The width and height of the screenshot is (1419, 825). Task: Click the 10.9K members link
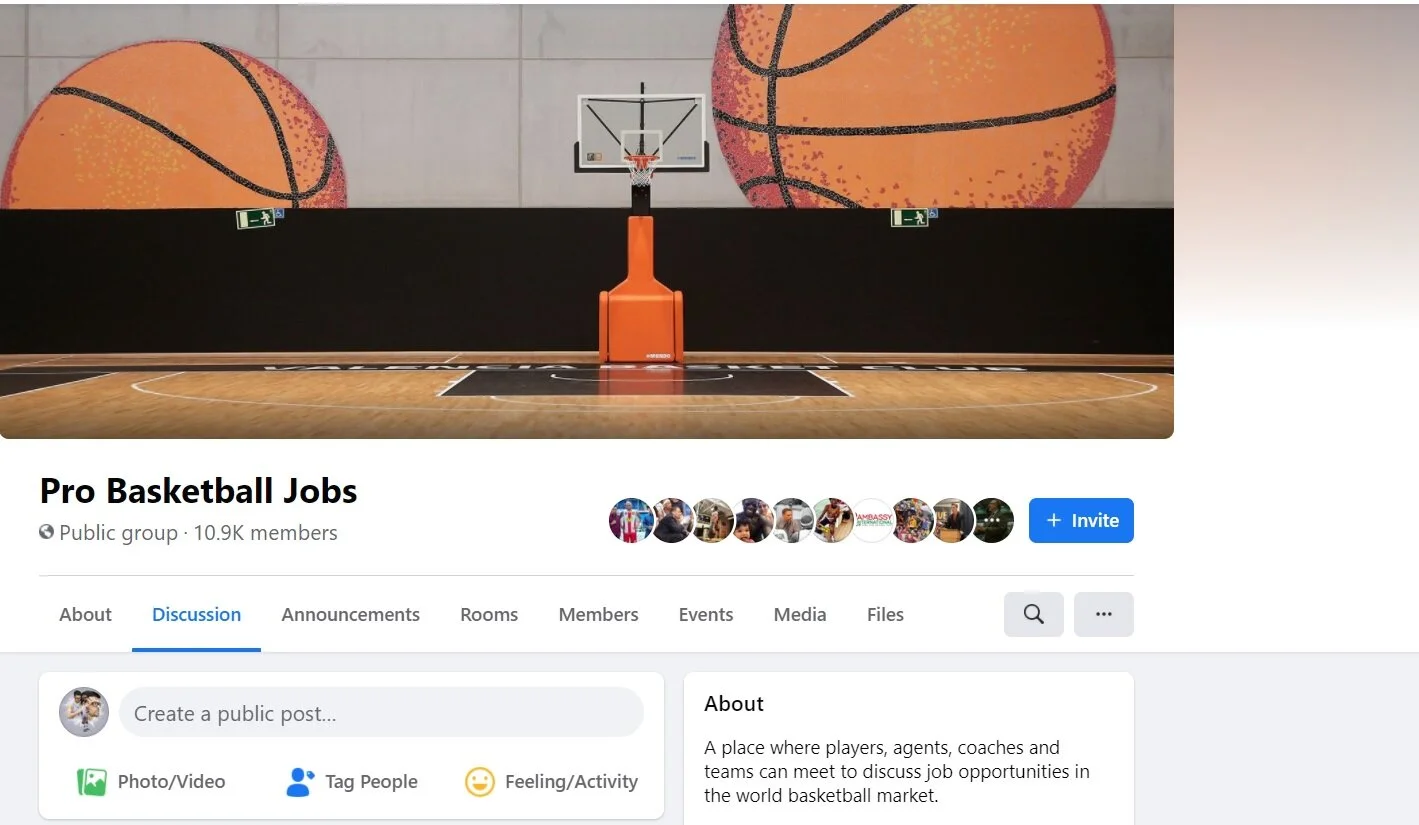pyautogui.click(x=265, y=533)
